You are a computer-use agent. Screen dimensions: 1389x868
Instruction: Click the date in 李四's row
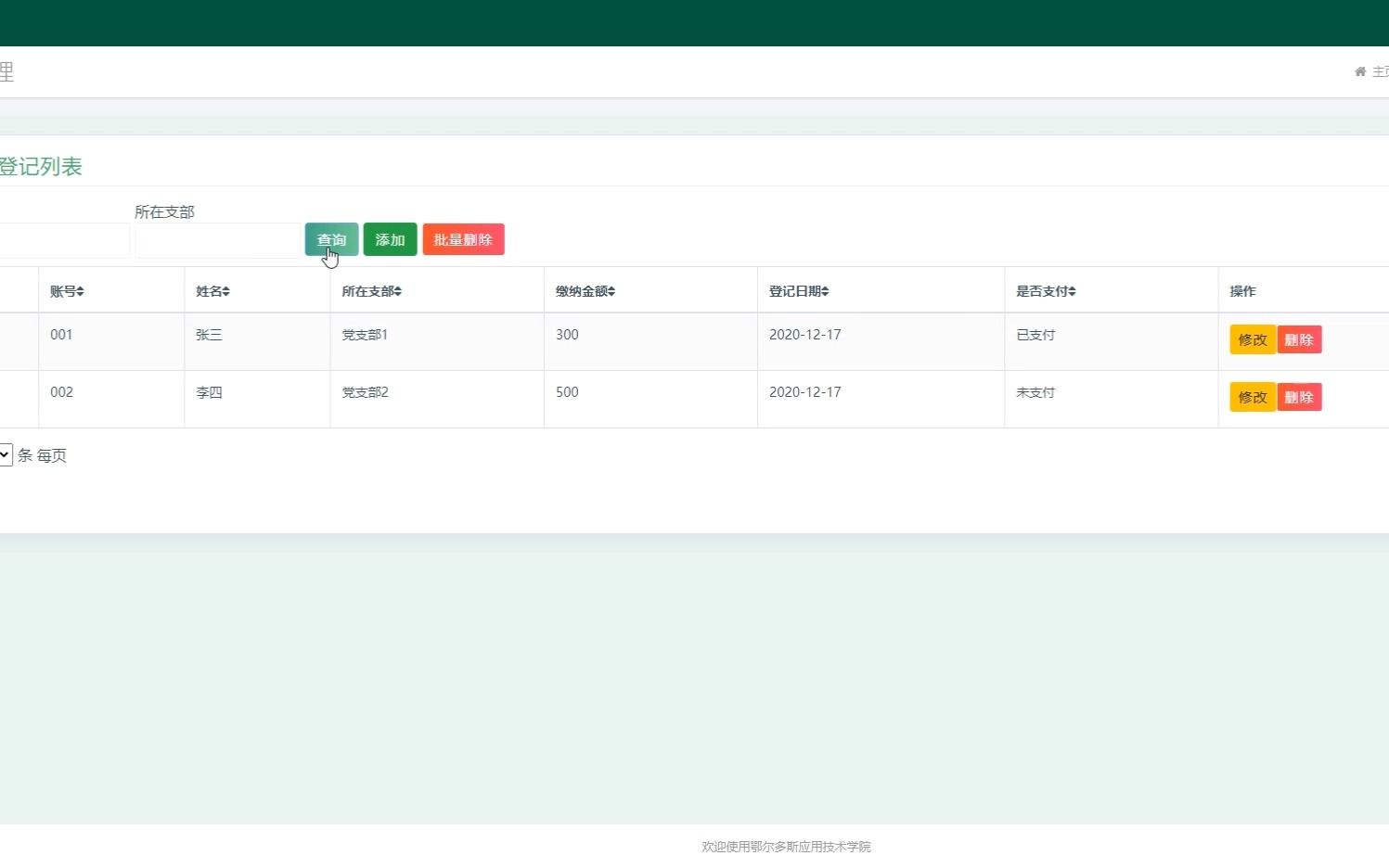805,392
